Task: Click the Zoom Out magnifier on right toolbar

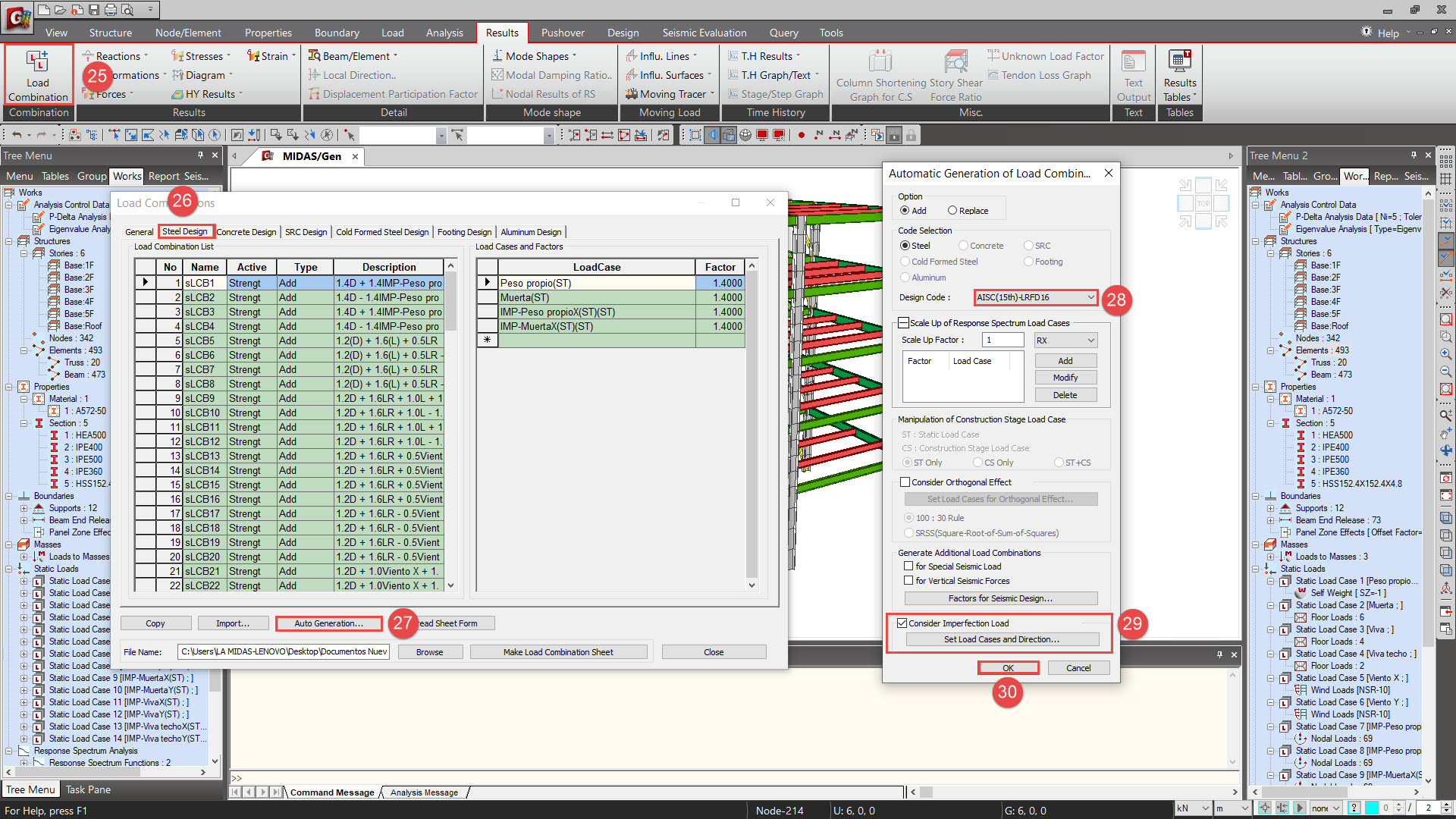Action: tap(1446, 372)
